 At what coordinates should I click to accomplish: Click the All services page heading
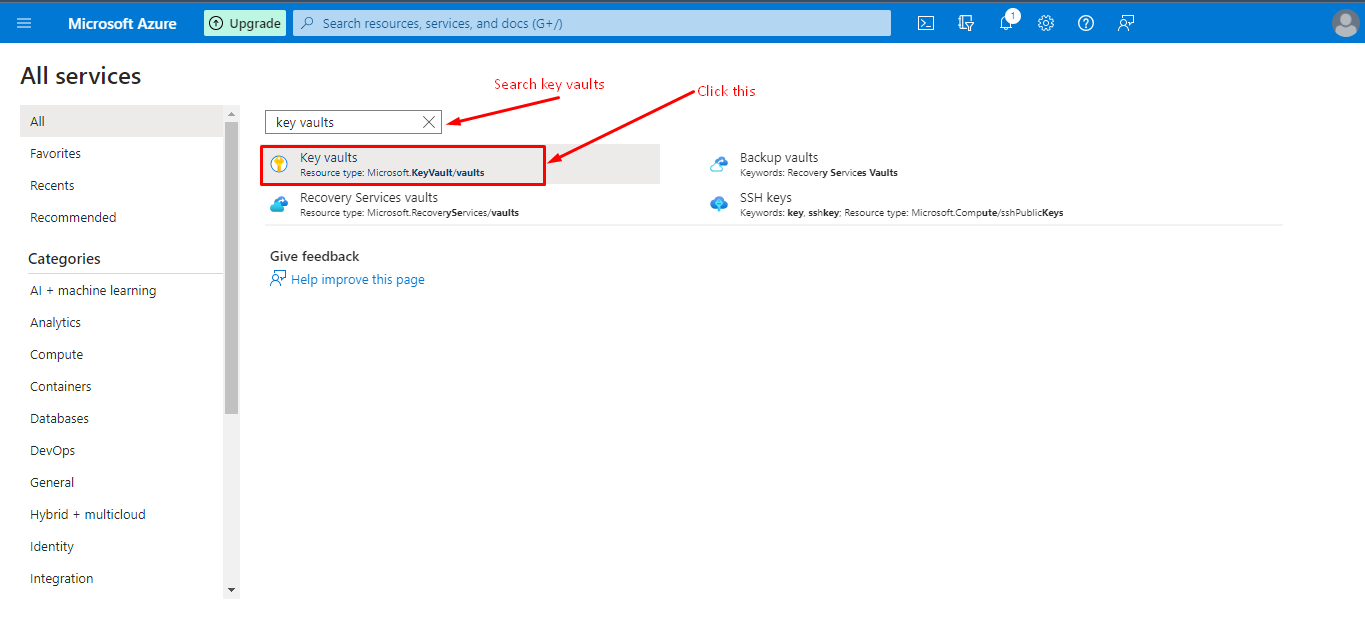coord(81,76)
